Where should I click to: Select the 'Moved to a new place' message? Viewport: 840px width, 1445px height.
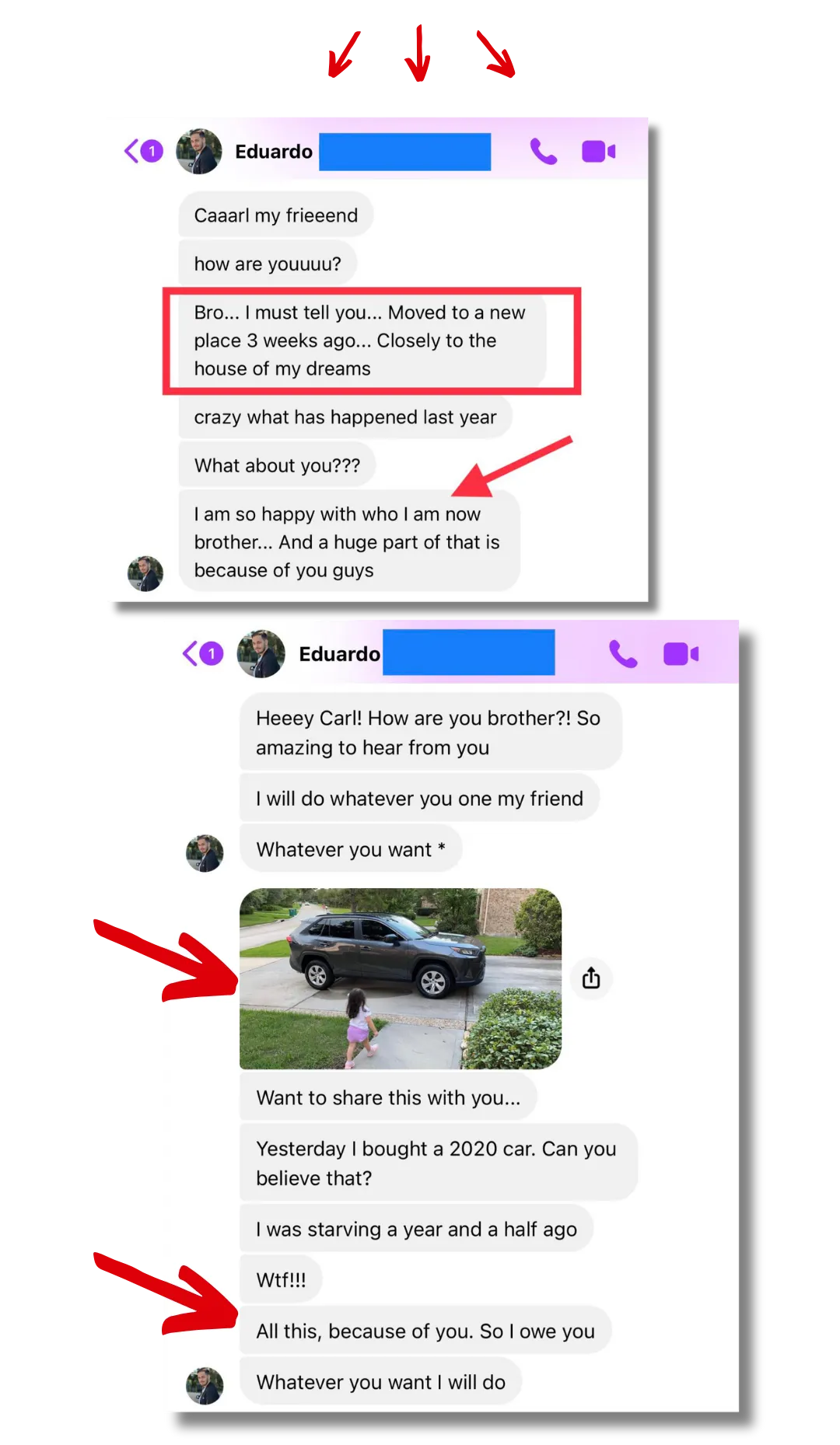pyautogui.click(x=362, y=341)
